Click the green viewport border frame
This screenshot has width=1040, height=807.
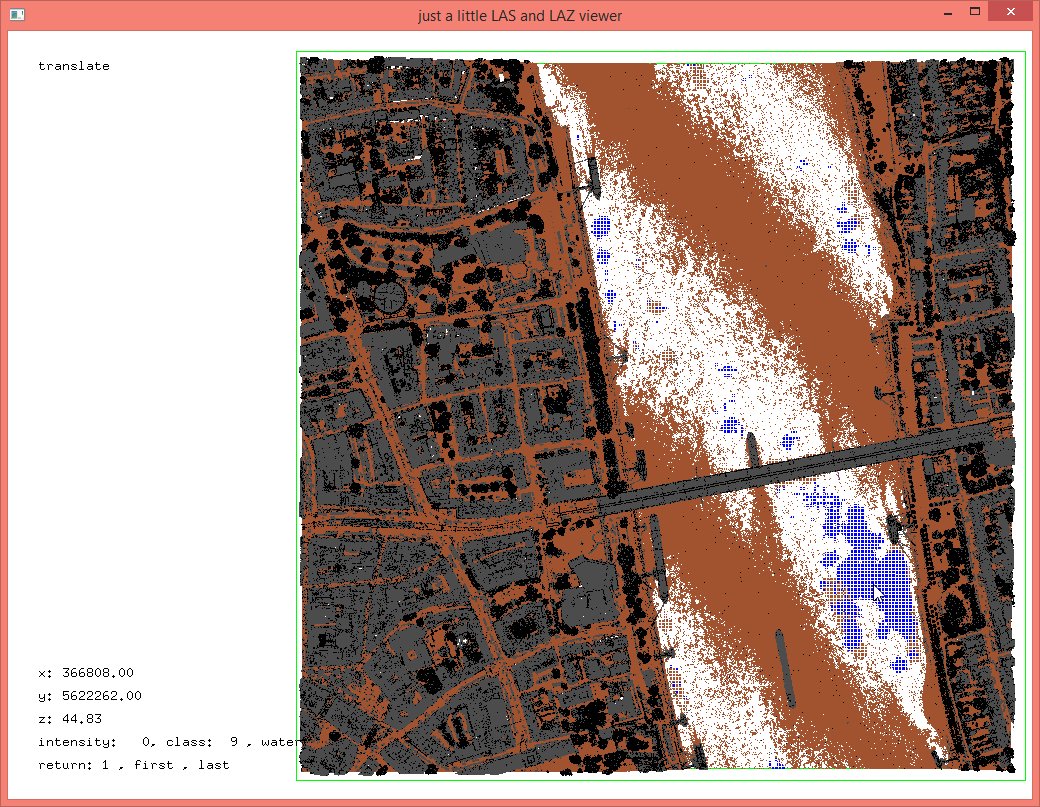(x=297, y=400)
